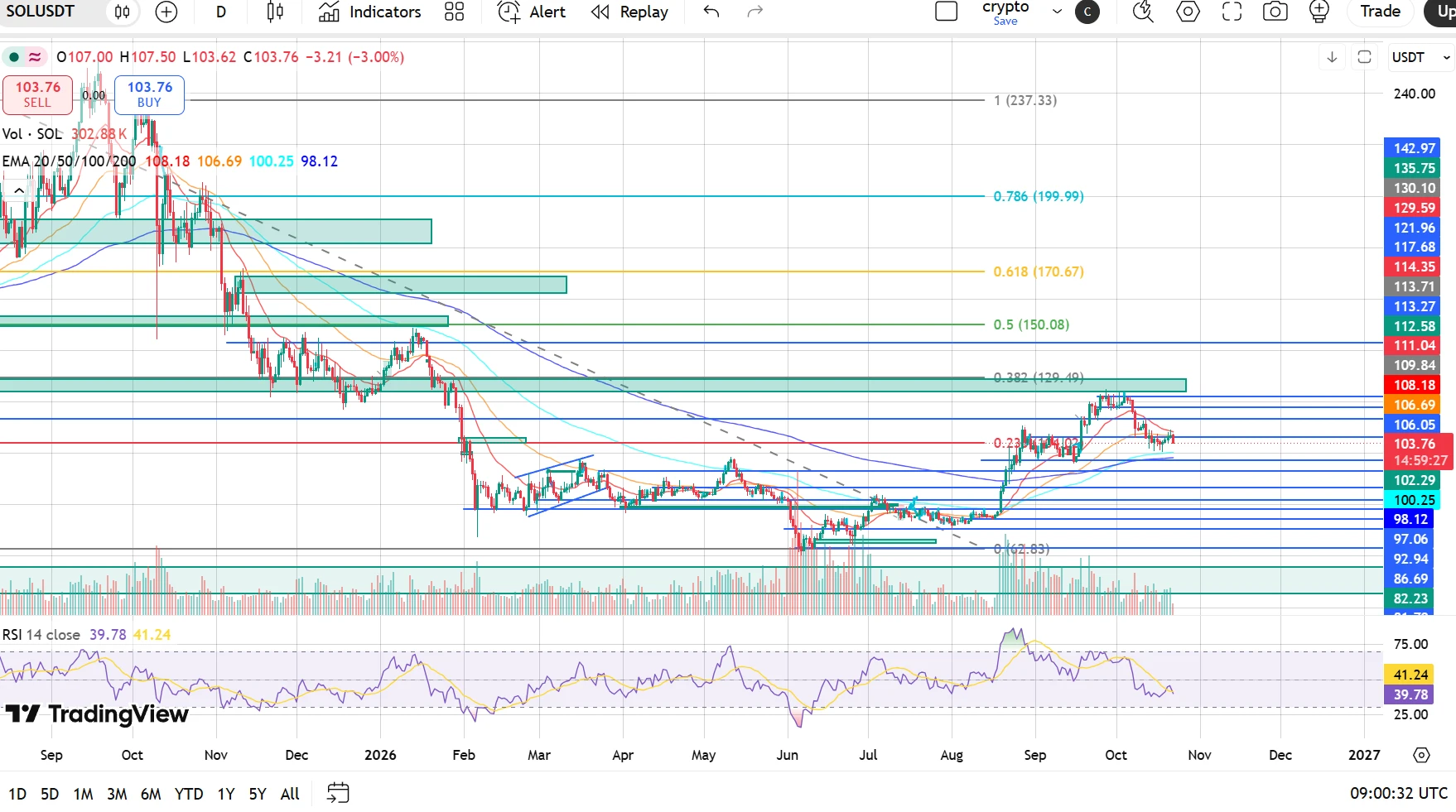Click the 103.76 BUY button
1456x812 pixels.
[x=149, y=94]
